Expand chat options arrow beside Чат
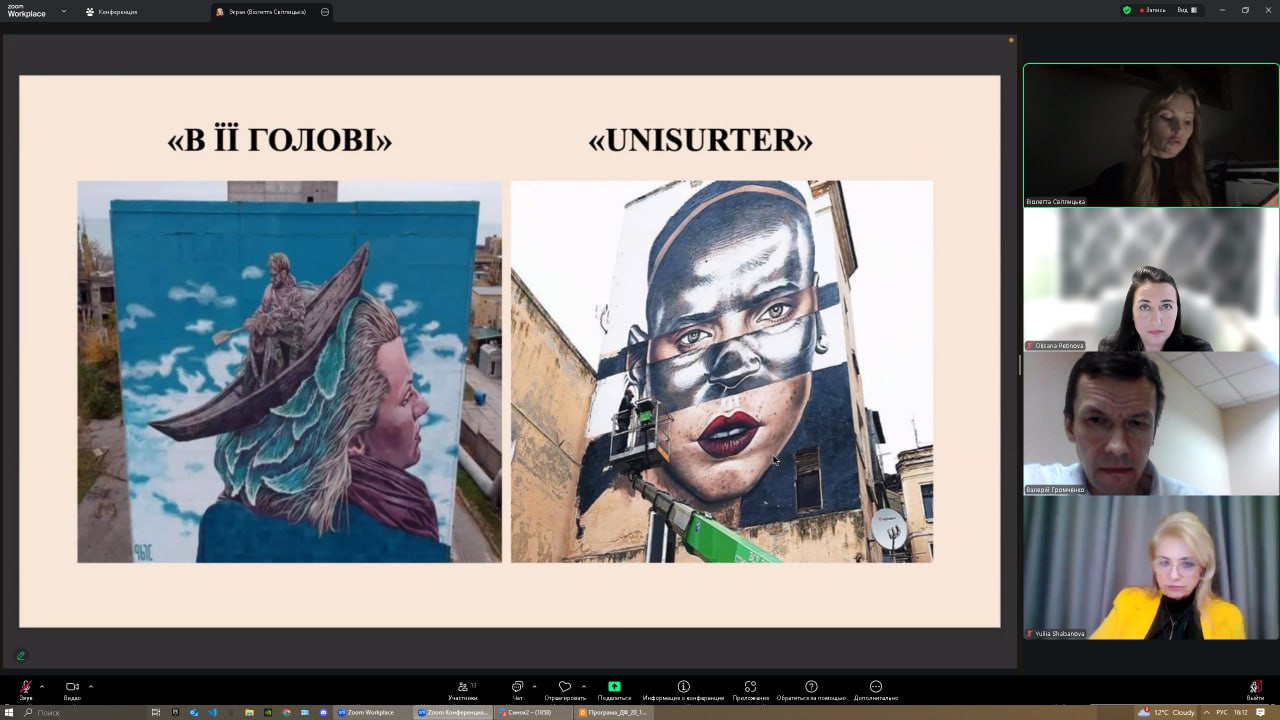Image resolution: width=1280 pixels, height=720 pixels. 534,686
